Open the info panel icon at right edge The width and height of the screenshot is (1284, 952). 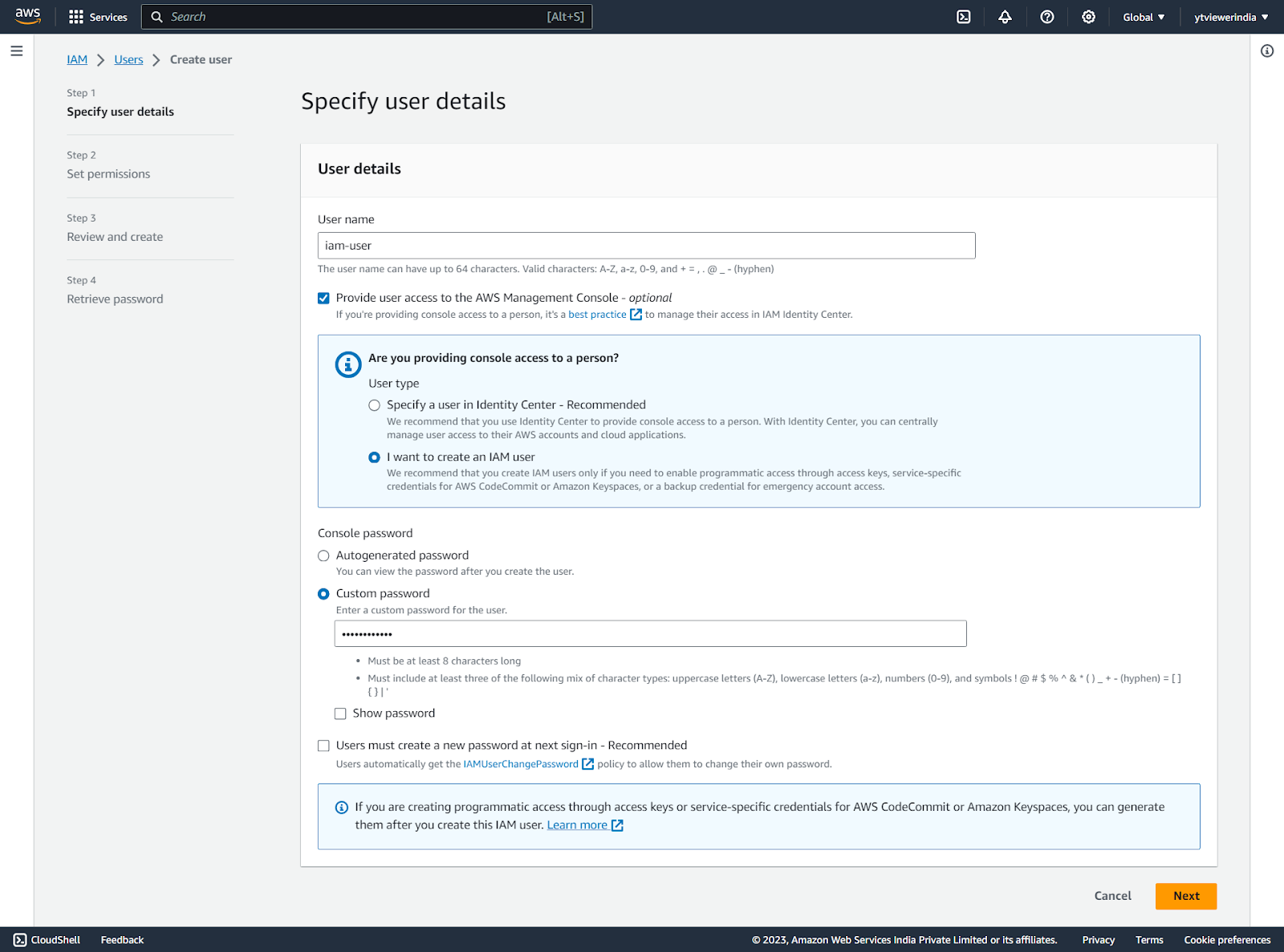(x=1267, y=51)
